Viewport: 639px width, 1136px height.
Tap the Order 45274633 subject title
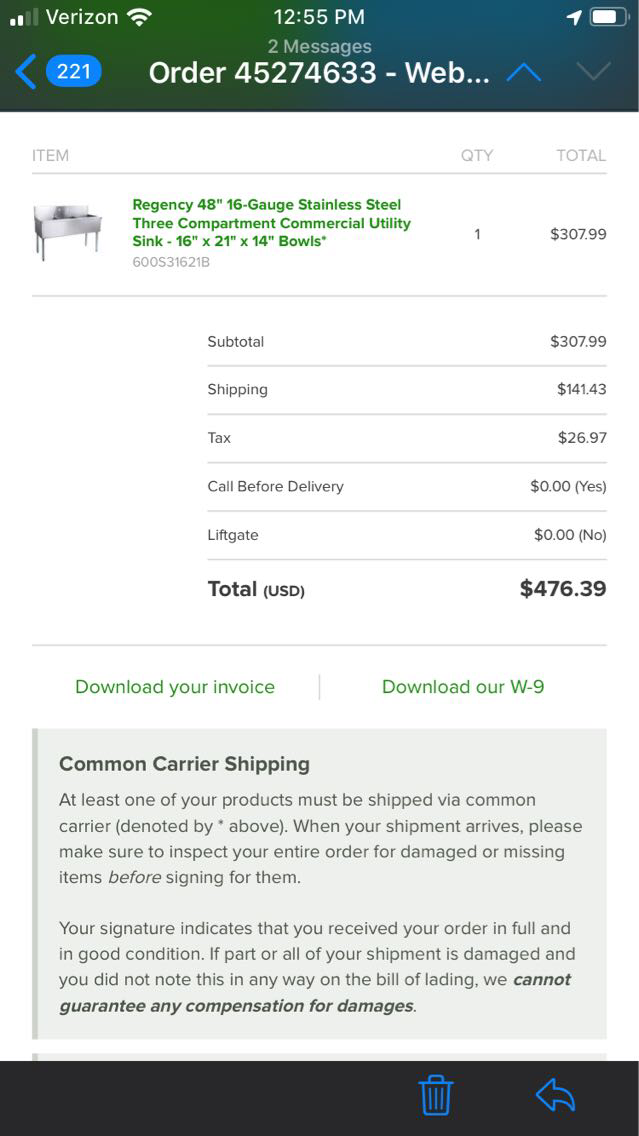pos(319,73)
